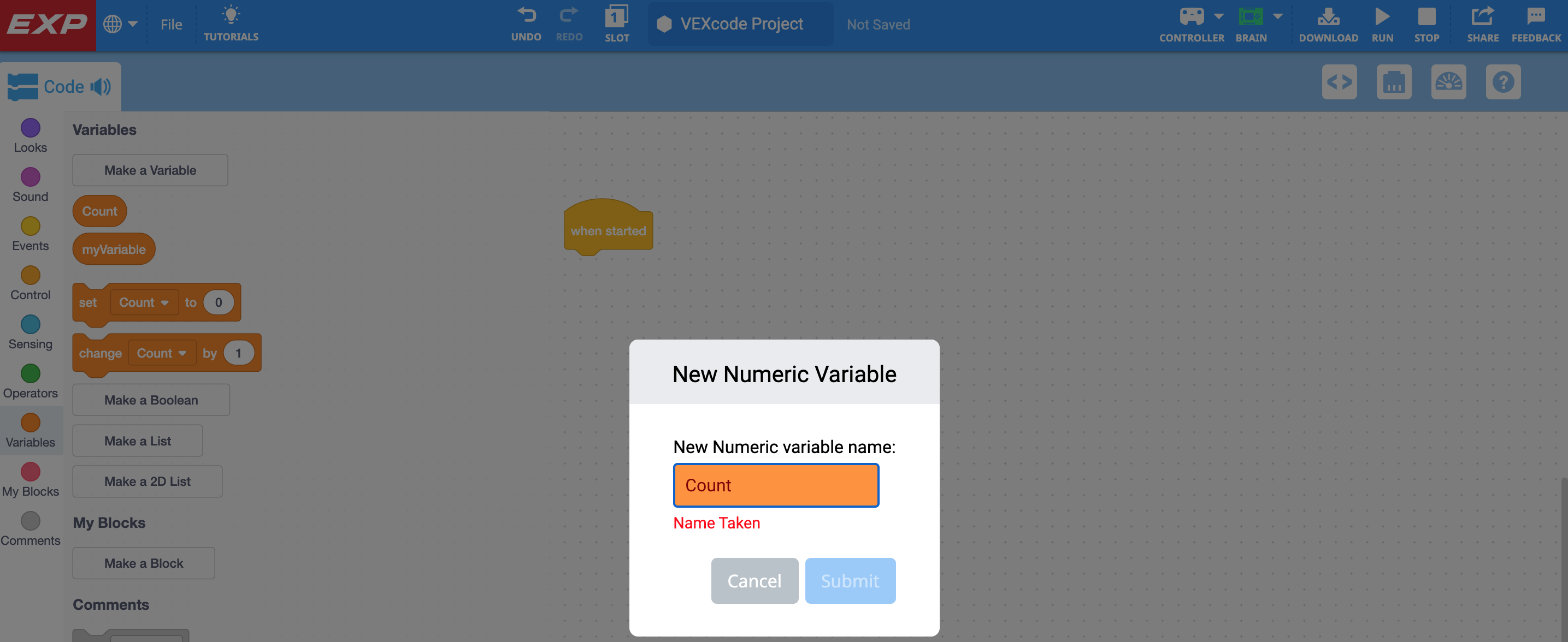
Task: Open the Help question mark icon
Action: click(x=1502, y=82)
